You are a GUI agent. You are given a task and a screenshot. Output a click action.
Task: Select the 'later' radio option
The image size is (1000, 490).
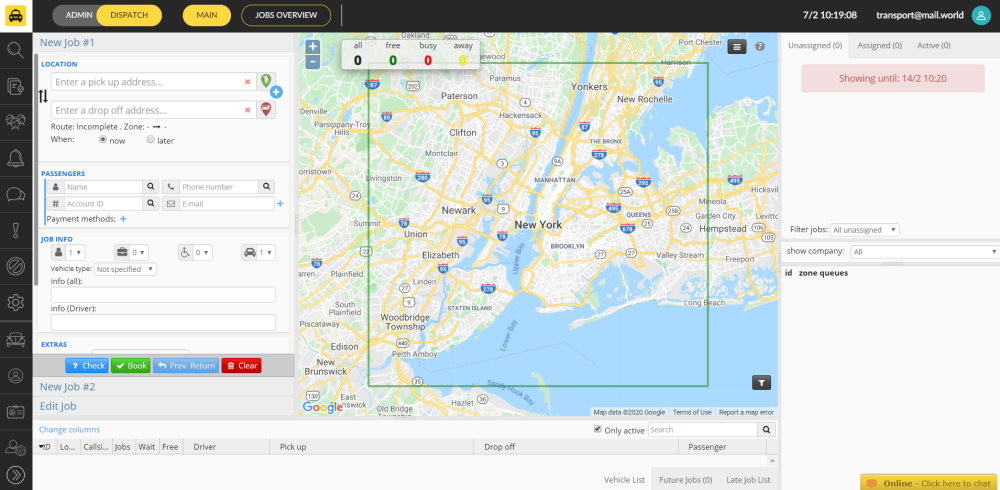(151, 140)
